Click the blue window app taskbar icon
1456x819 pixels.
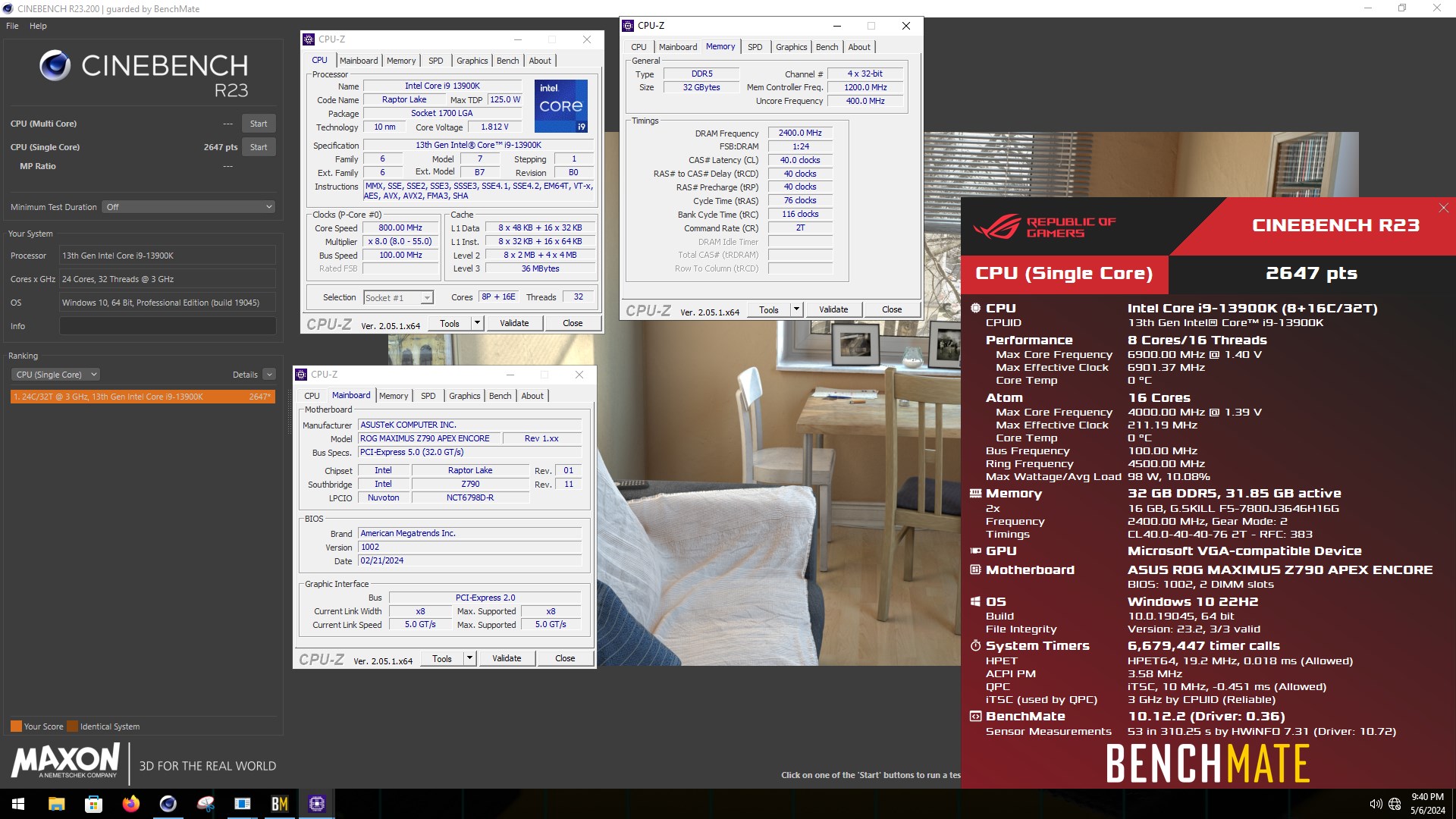pos(242,804)
